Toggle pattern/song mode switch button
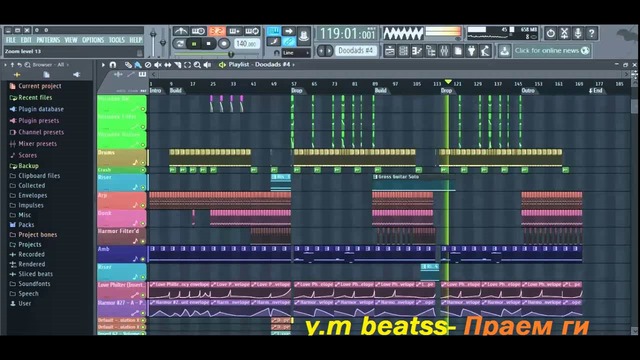 click(179, 44)
